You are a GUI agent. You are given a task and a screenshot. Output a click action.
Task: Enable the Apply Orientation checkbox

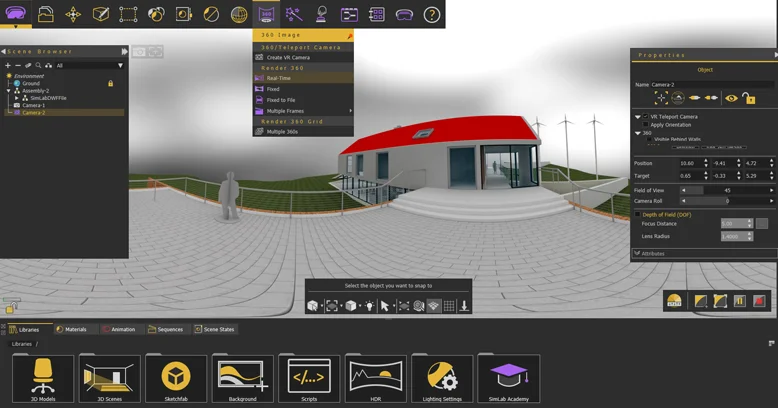[x=645, y=125]
